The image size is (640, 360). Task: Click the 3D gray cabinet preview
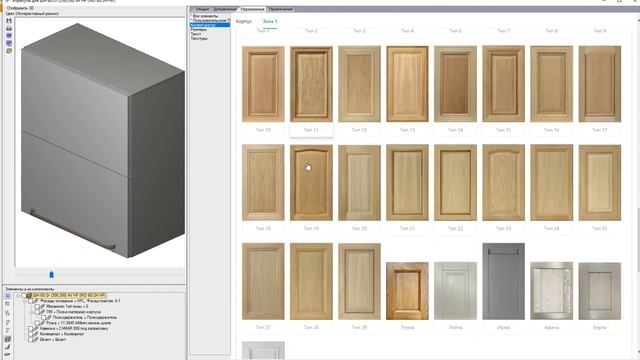click(x=102, y=141)
